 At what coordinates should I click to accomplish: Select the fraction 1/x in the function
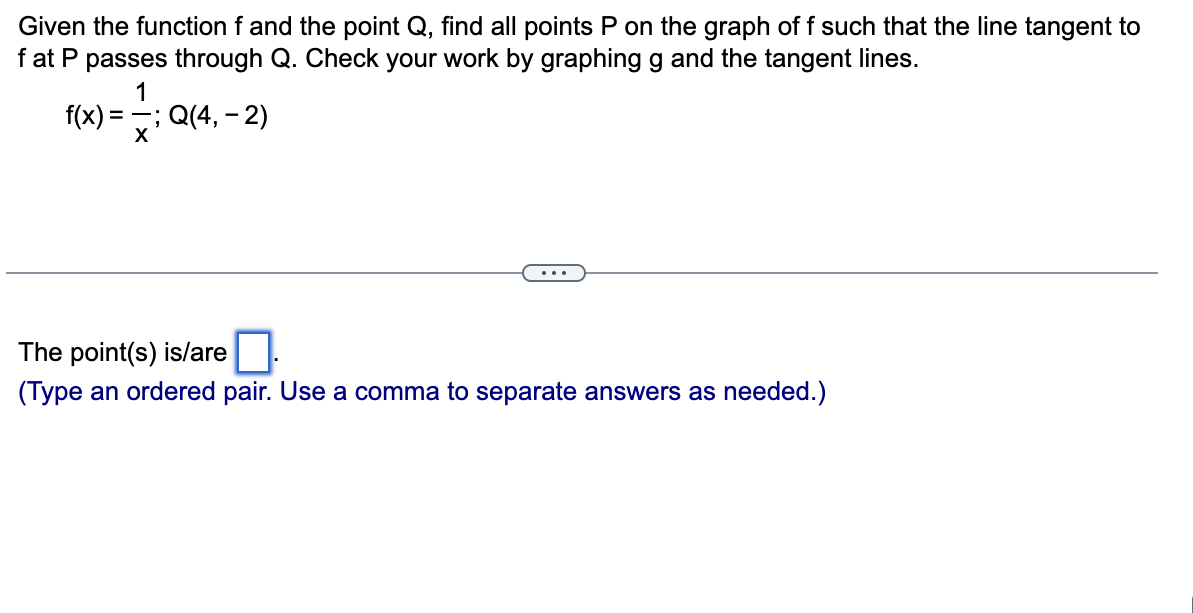[x=139, y=117]
